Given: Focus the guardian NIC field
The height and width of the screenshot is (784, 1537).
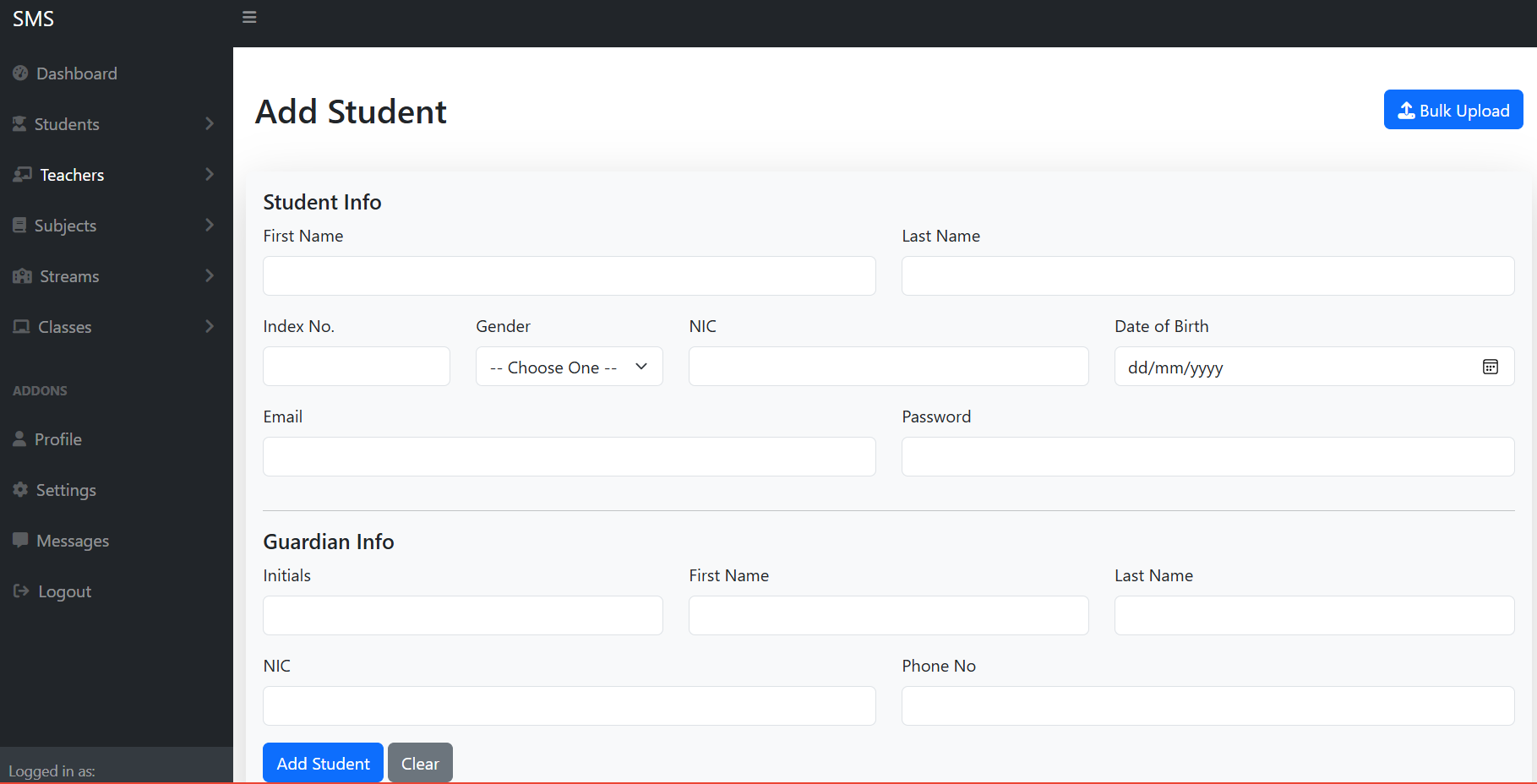Looking at the screenshot, I should pyautogui.click(x=569, y=706).
